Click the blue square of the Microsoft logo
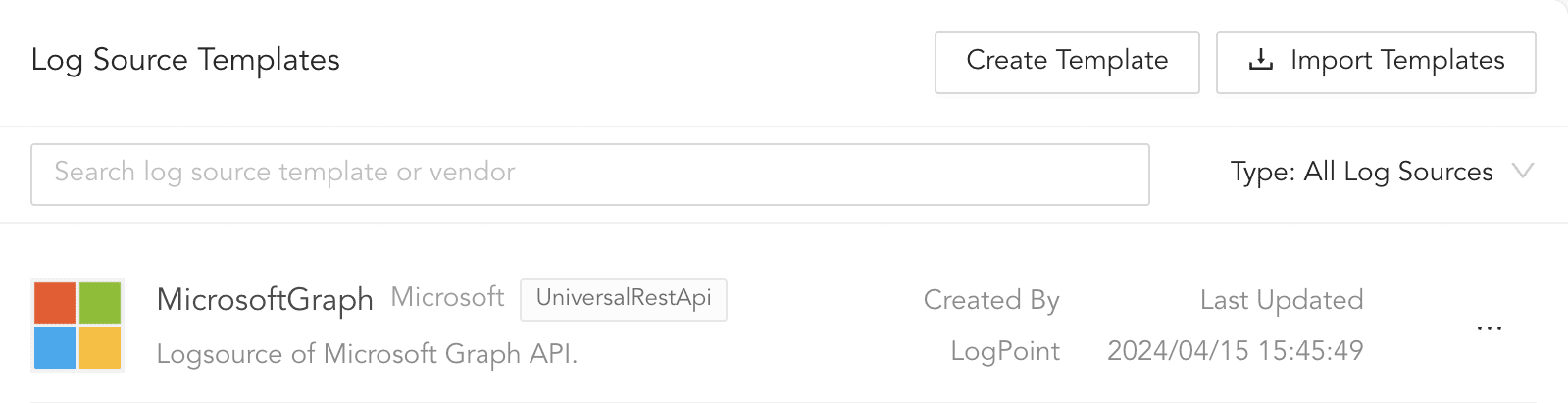 tap(55, 348)
